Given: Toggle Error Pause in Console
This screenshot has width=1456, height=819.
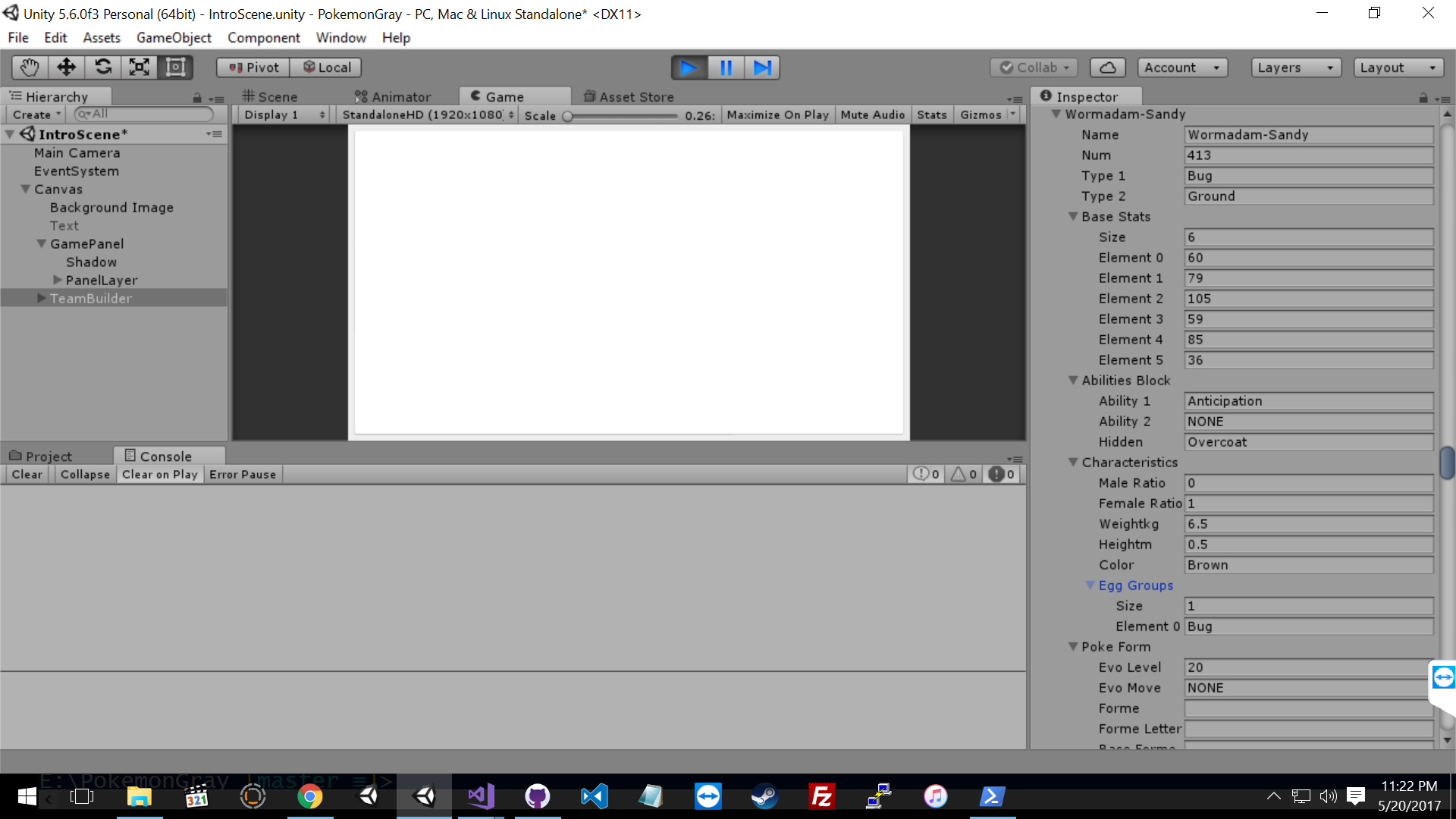Looking at the screenshot, I should pos(243,474).
